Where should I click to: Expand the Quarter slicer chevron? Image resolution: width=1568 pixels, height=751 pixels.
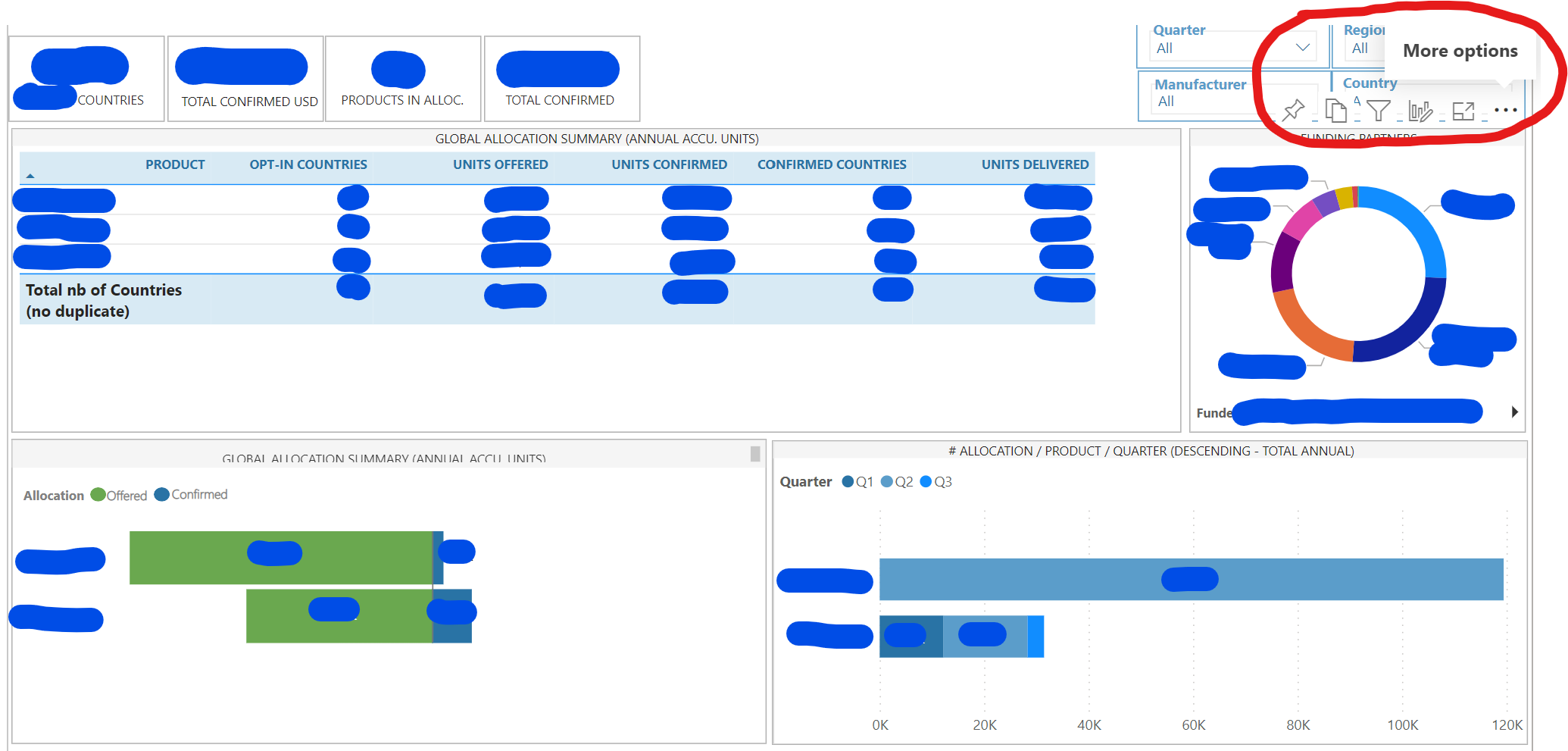point(1303,48)
